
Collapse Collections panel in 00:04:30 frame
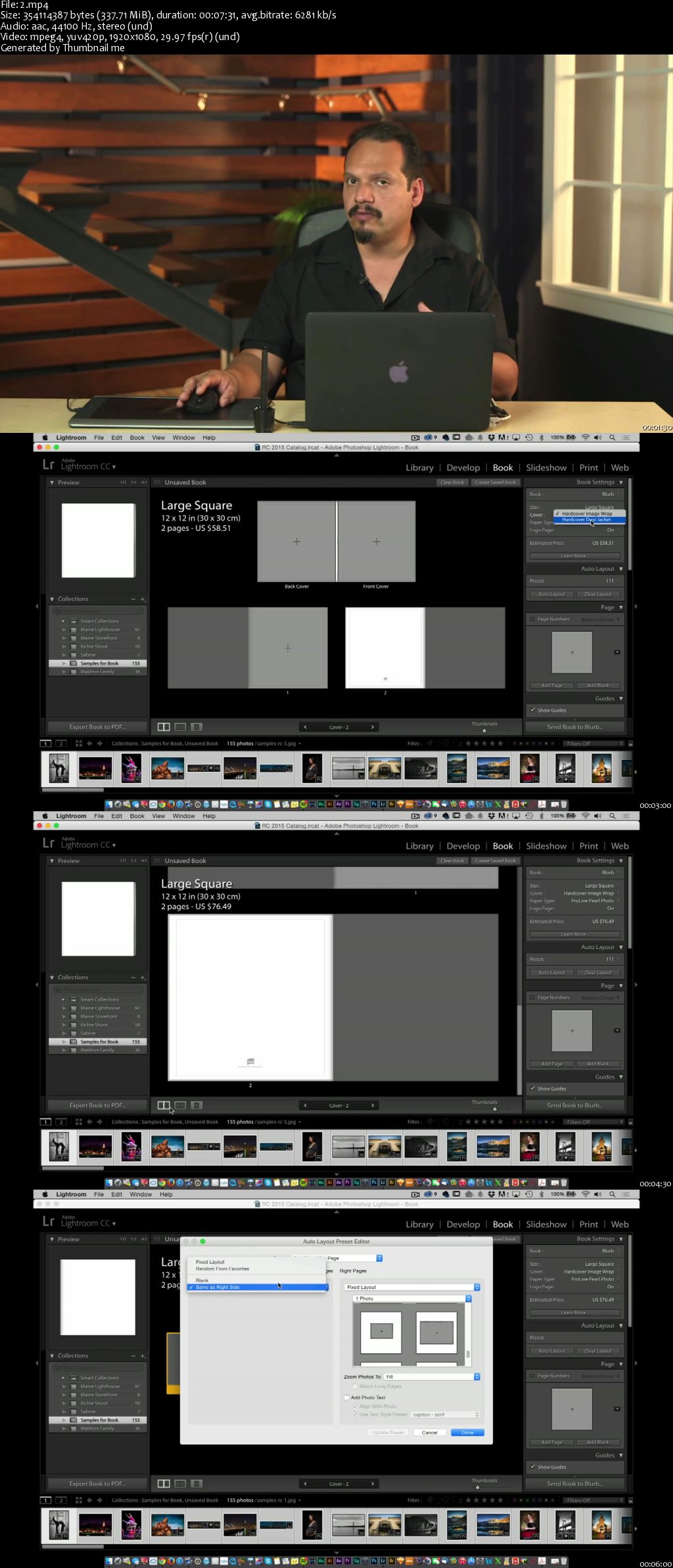pos(53,977)
